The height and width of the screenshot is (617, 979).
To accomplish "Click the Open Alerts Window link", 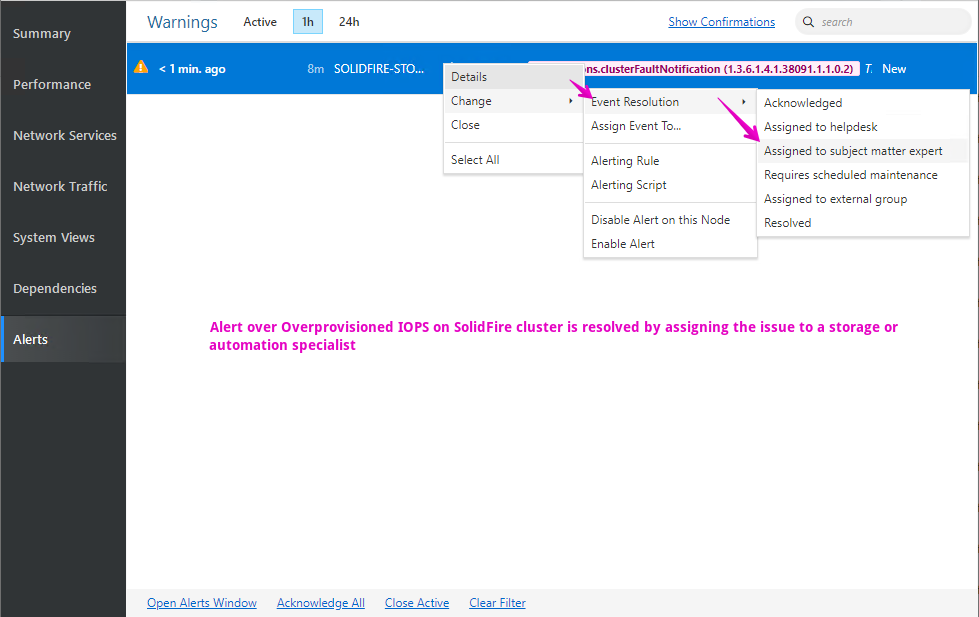I will click(202, 603).
